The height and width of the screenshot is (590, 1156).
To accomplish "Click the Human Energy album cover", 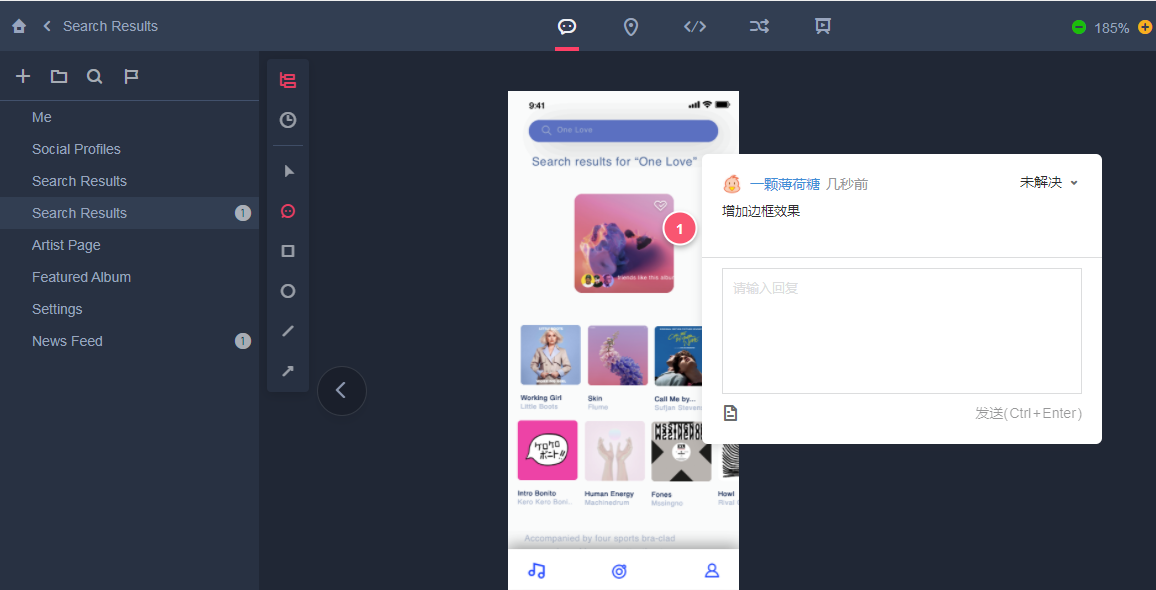I will pyautogui.click(x=615, y=451).
